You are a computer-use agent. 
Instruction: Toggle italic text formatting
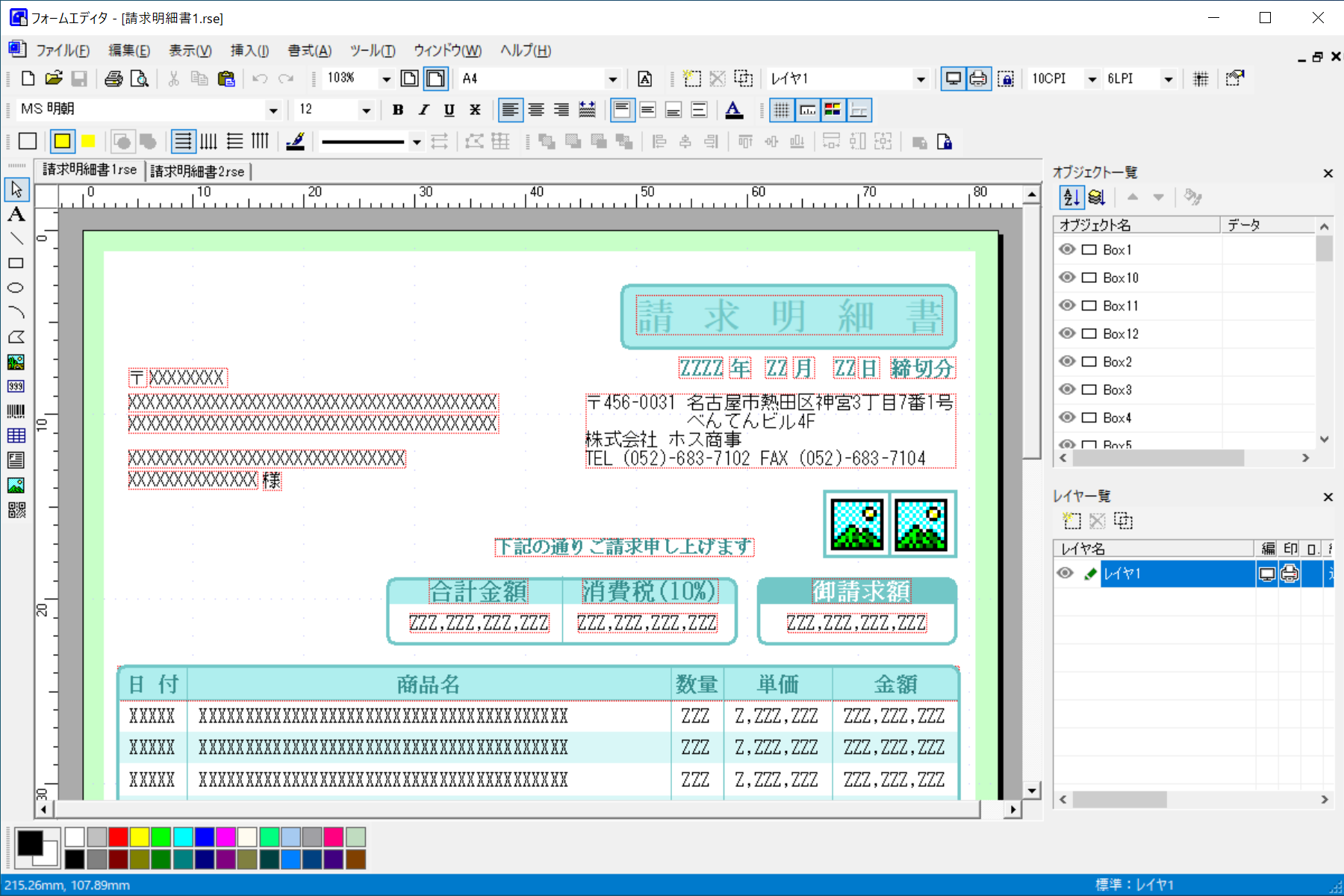pos(423,111)
